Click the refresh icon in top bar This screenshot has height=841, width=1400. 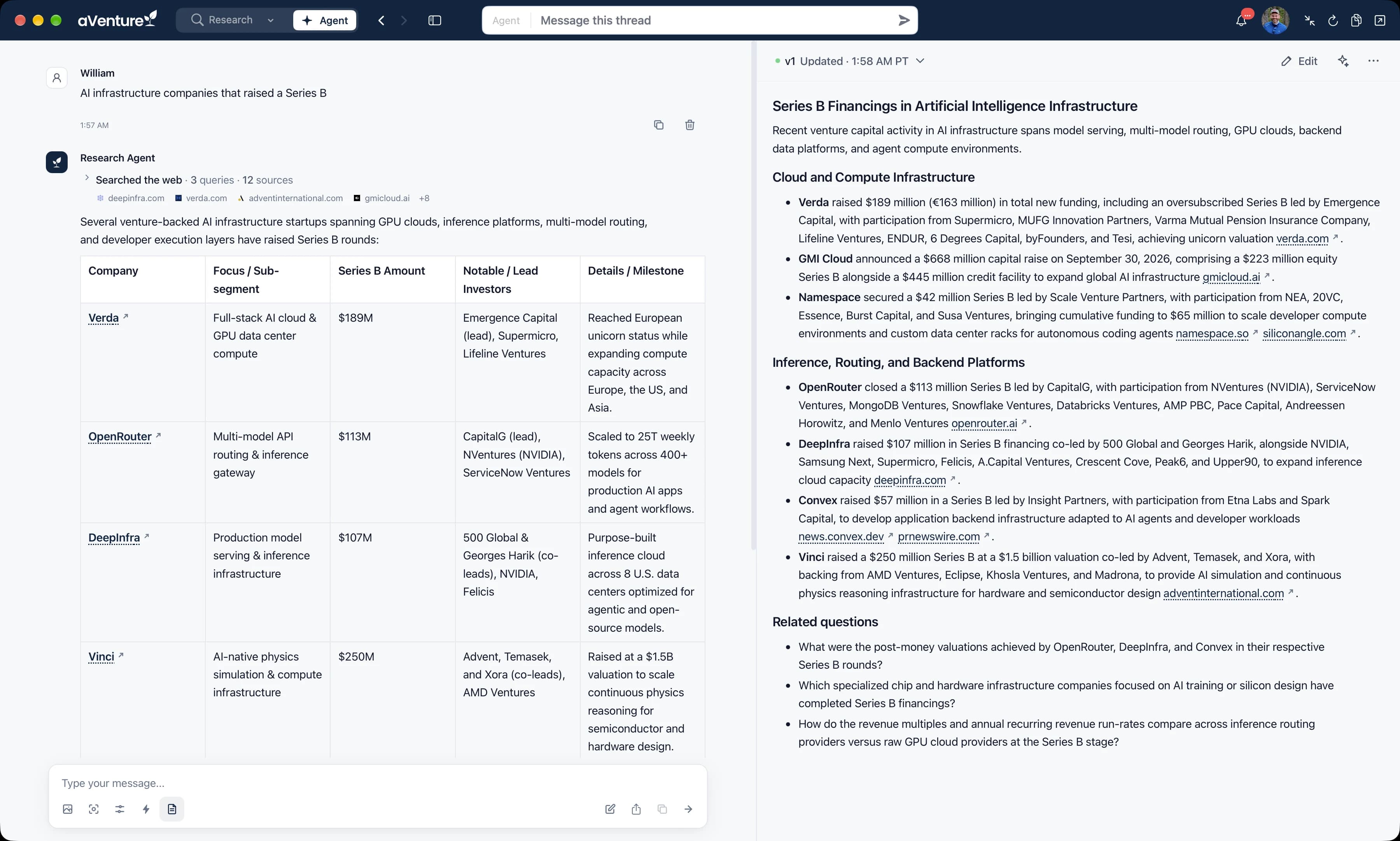coord(1333,20)
